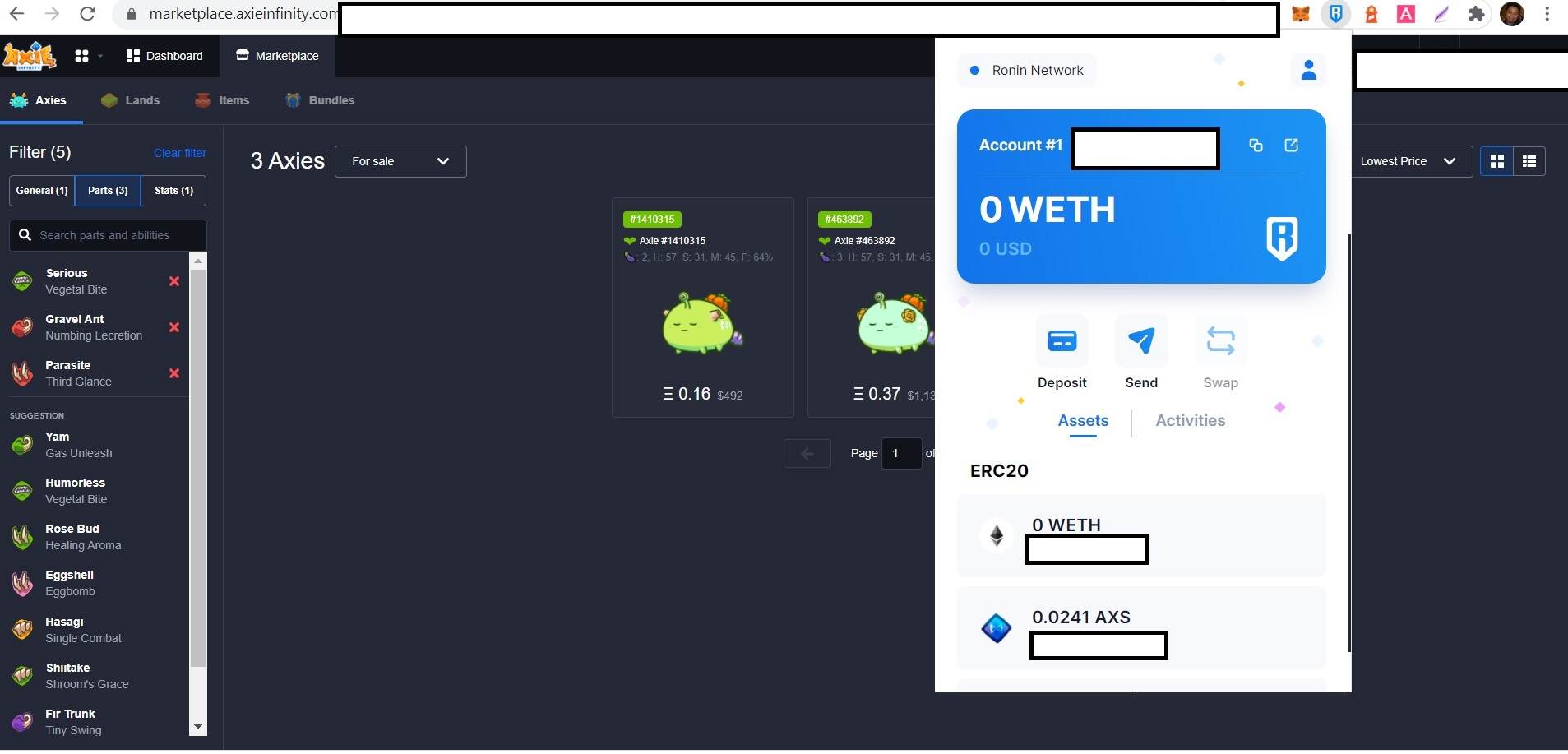Click the Deposit card icon

tap(1062, 340)
